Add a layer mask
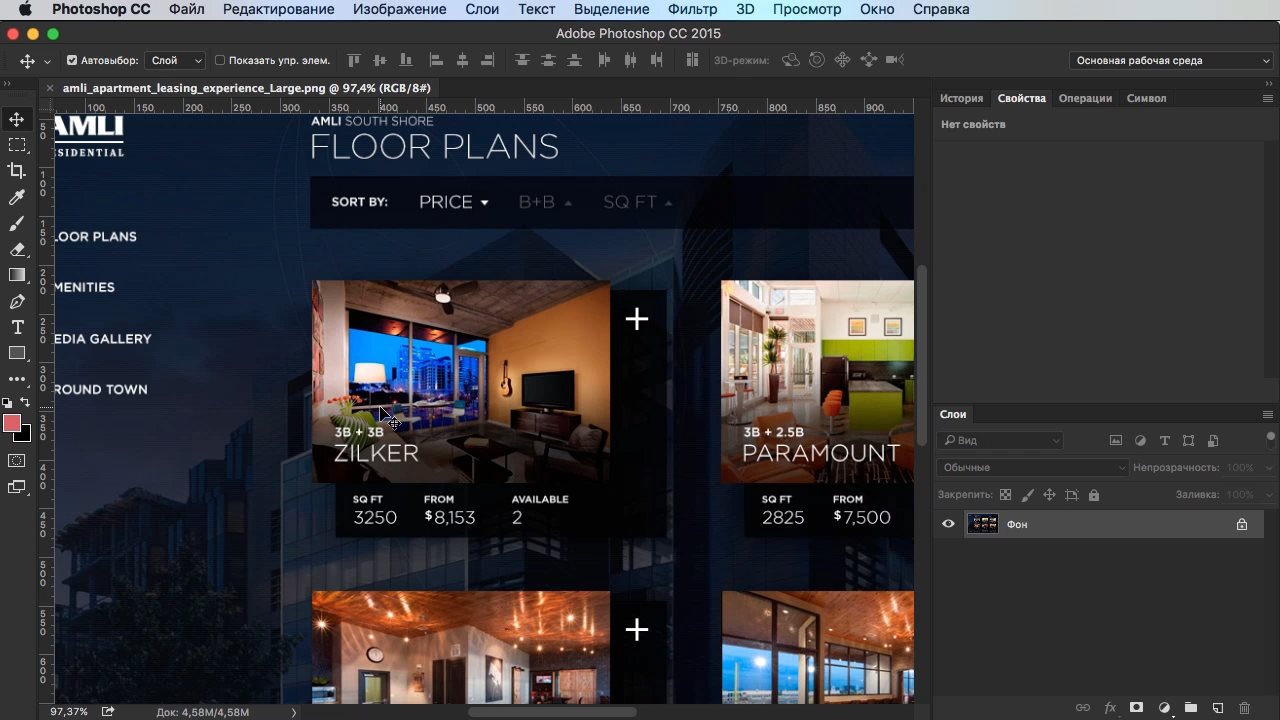The image size is (1280, 720). tap(1137, 708)
